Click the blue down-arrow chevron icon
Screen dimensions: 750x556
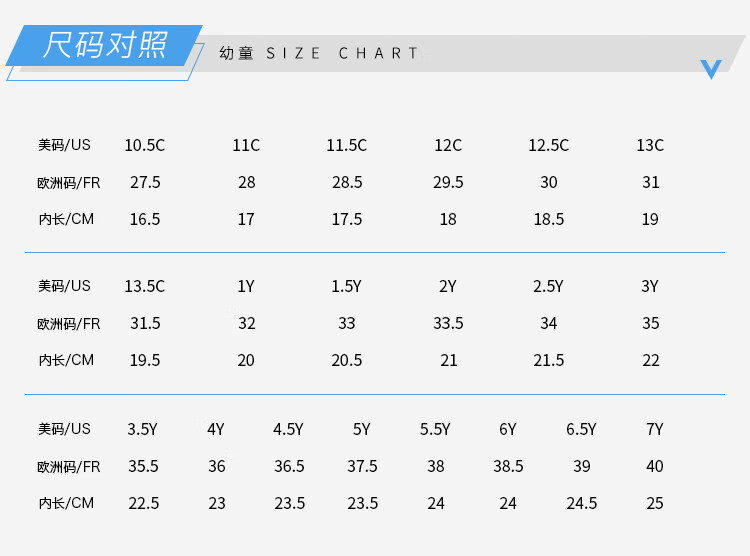711,69
